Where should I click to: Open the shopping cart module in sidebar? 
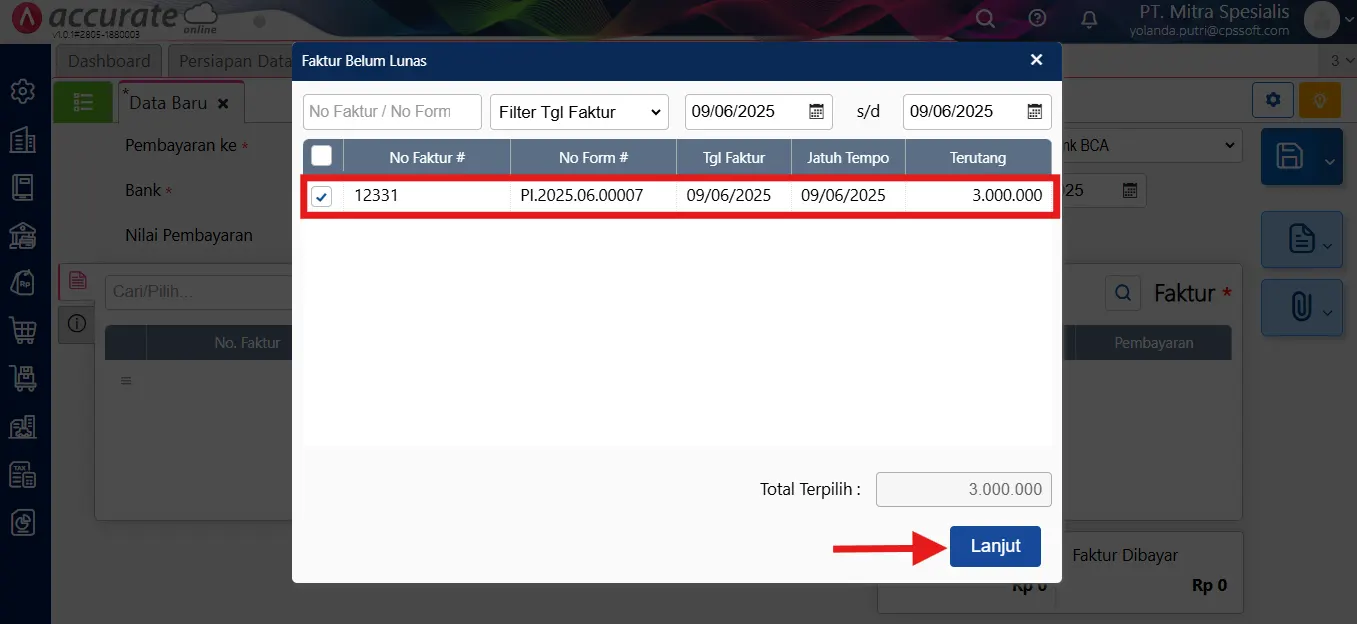click(22, 329)
